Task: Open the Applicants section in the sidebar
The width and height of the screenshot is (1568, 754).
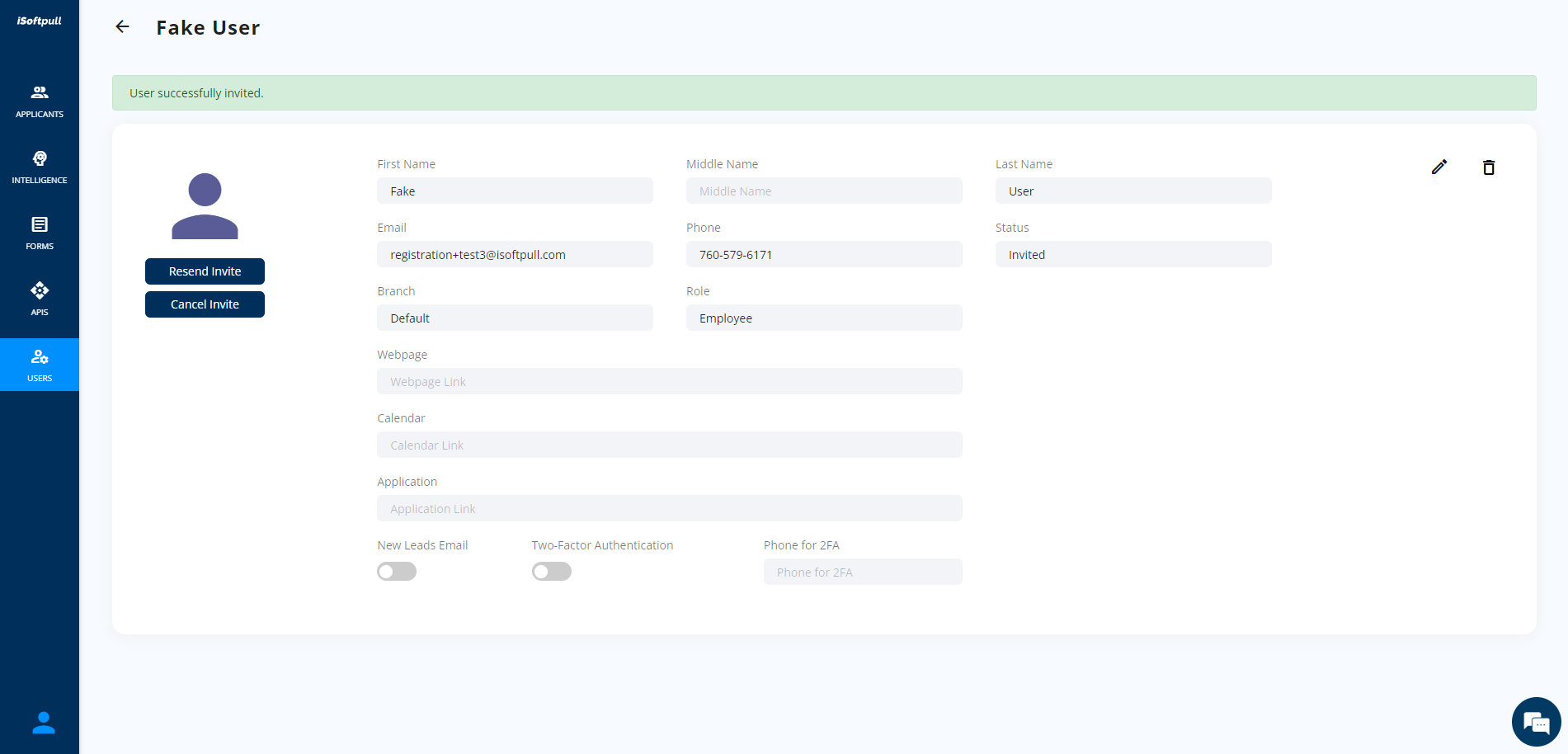Action: coord(40,101)
